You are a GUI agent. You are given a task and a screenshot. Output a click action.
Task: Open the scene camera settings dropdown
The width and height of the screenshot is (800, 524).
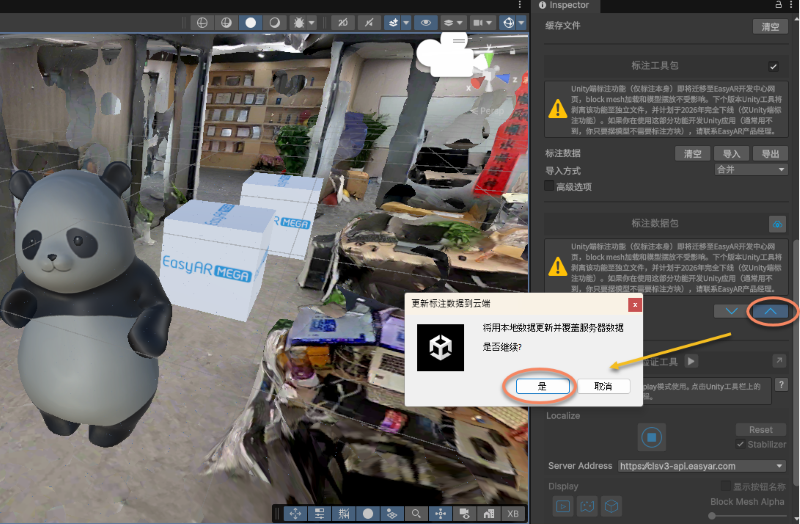[482, 22]
